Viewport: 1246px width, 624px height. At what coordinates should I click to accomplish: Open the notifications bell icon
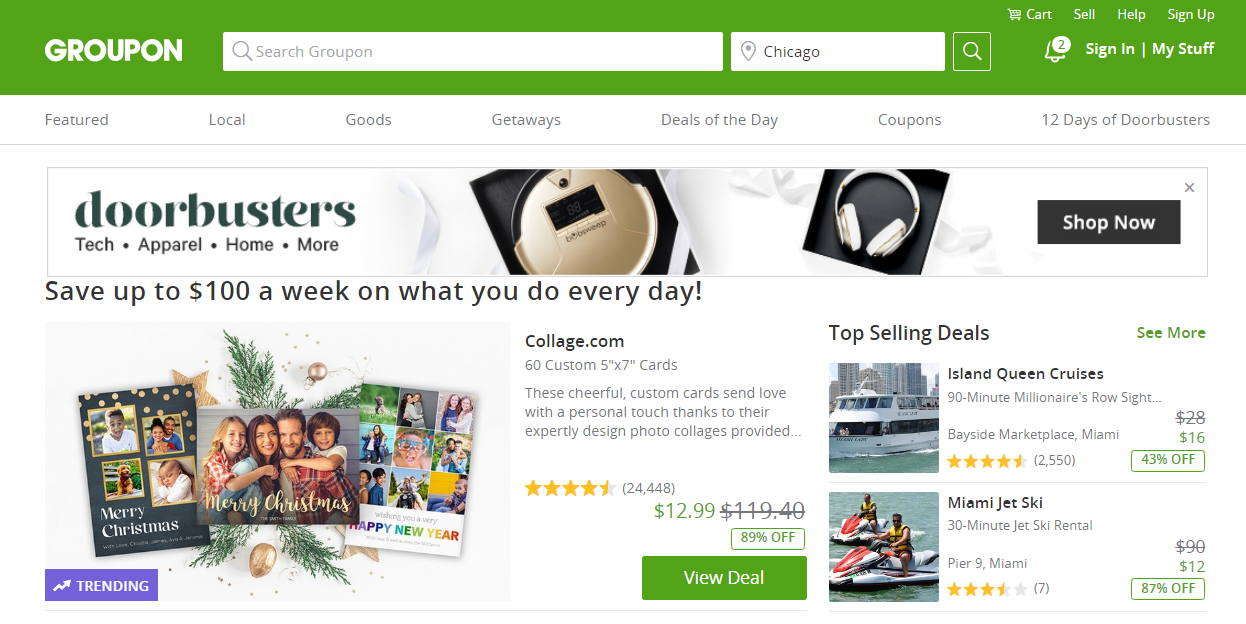pyautogui.click(x=1055, y=50)
